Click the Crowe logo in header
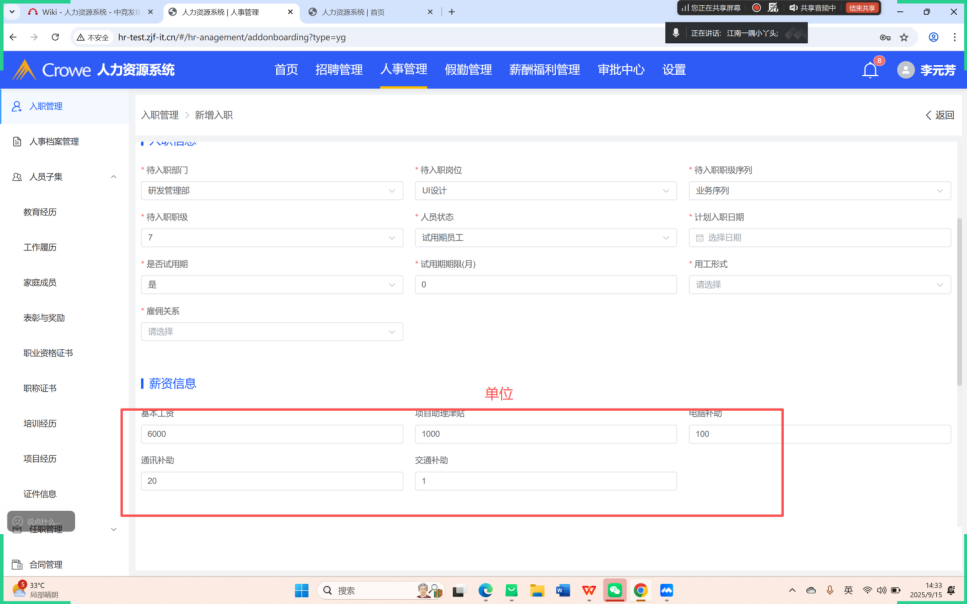This screenshot has height=605, width=968. point(52,70)
